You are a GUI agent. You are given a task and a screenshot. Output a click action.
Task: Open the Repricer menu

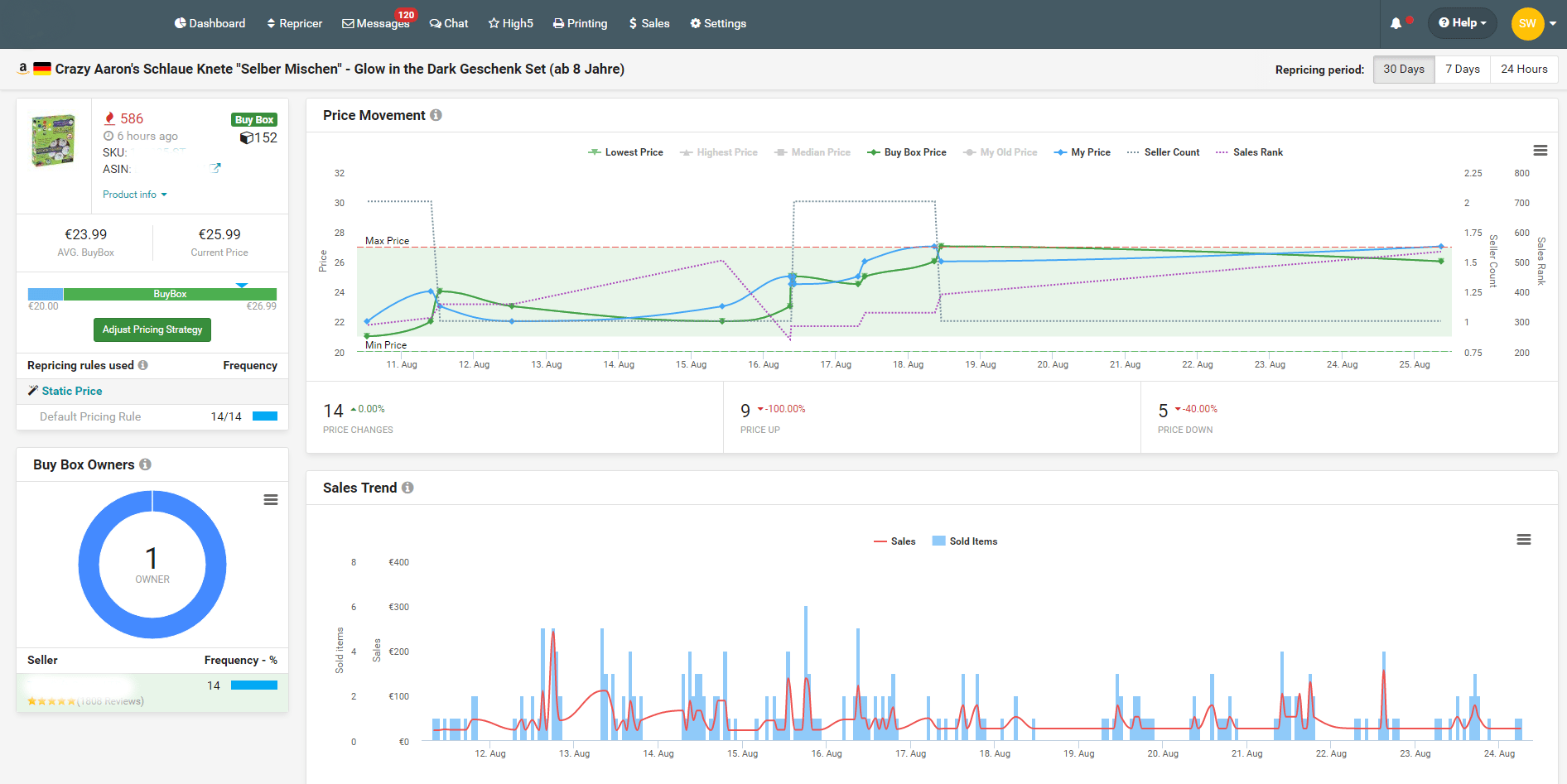(294, 23)
